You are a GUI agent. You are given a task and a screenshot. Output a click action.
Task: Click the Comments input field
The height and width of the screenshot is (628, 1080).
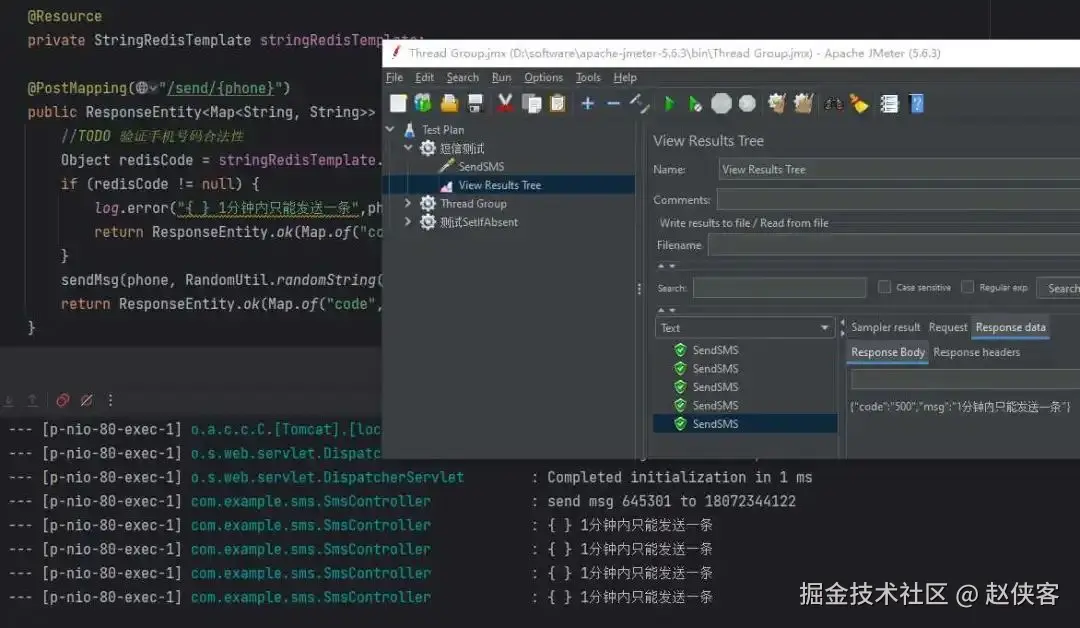point(898,200)
